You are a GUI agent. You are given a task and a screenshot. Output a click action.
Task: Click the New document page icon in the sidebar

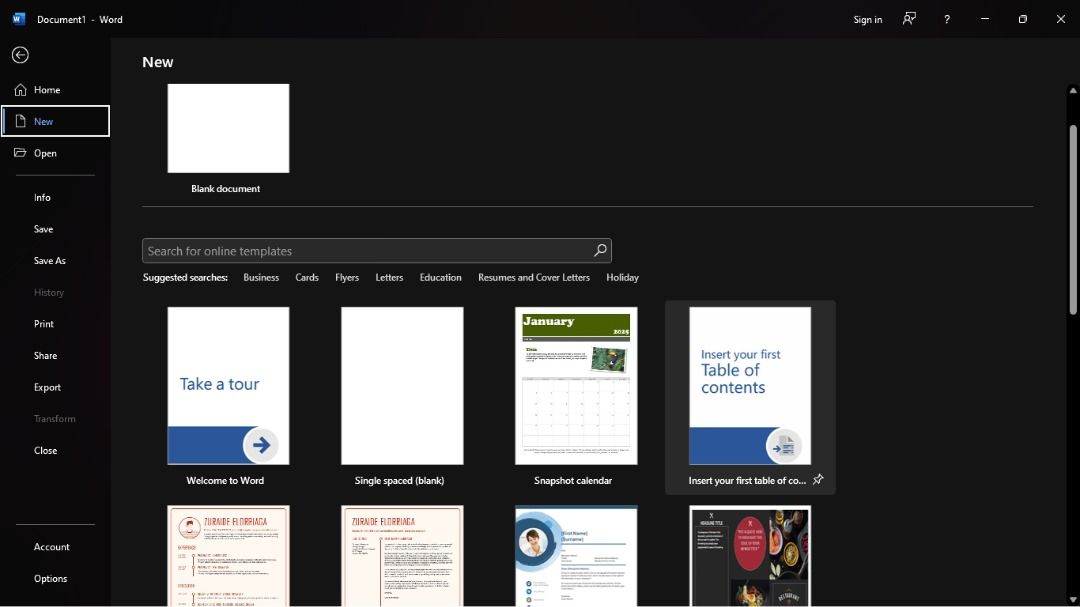(20, 121)
